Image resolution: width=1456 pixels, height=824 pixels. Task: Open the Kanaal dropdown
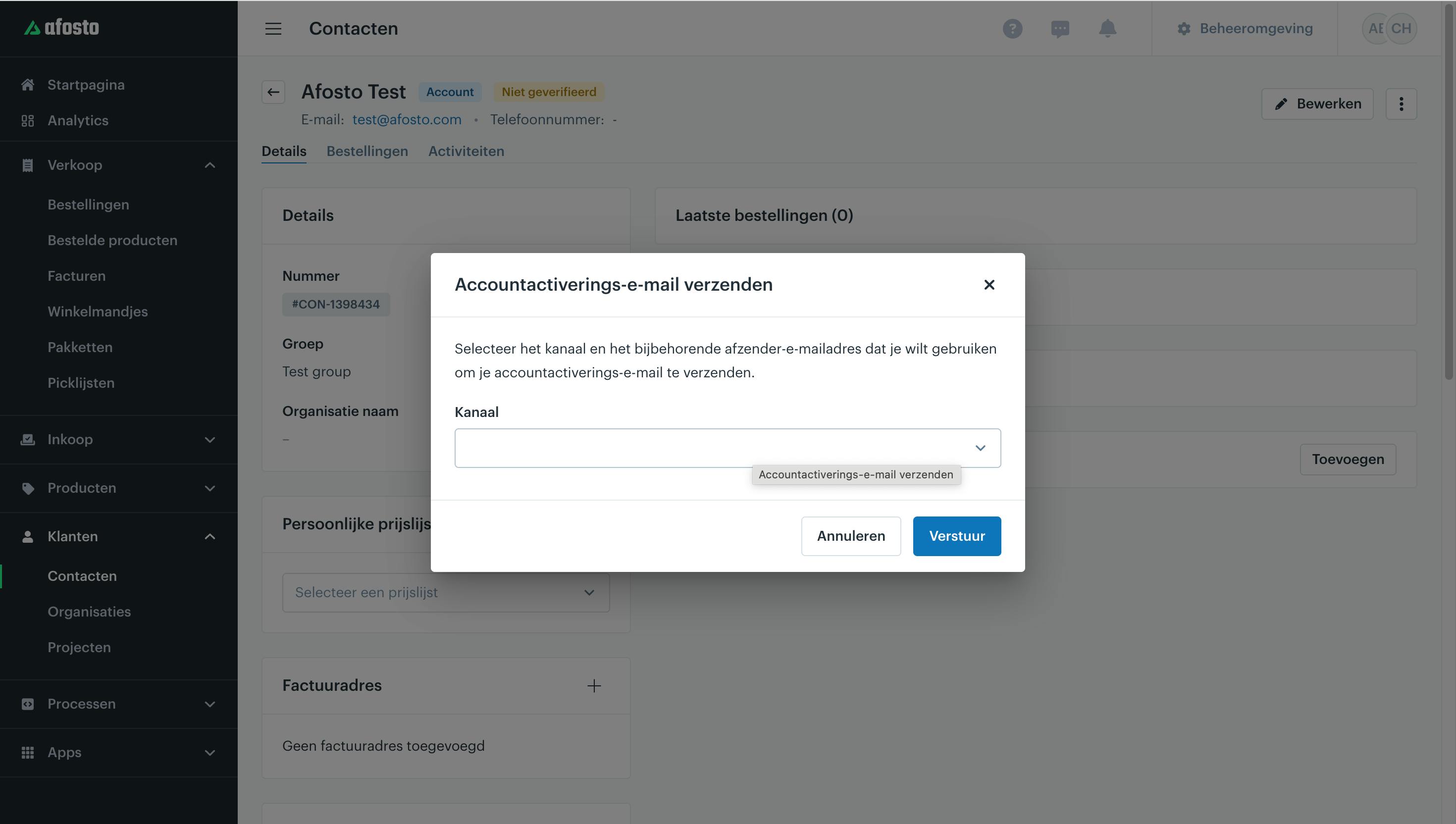pos(727,448)
